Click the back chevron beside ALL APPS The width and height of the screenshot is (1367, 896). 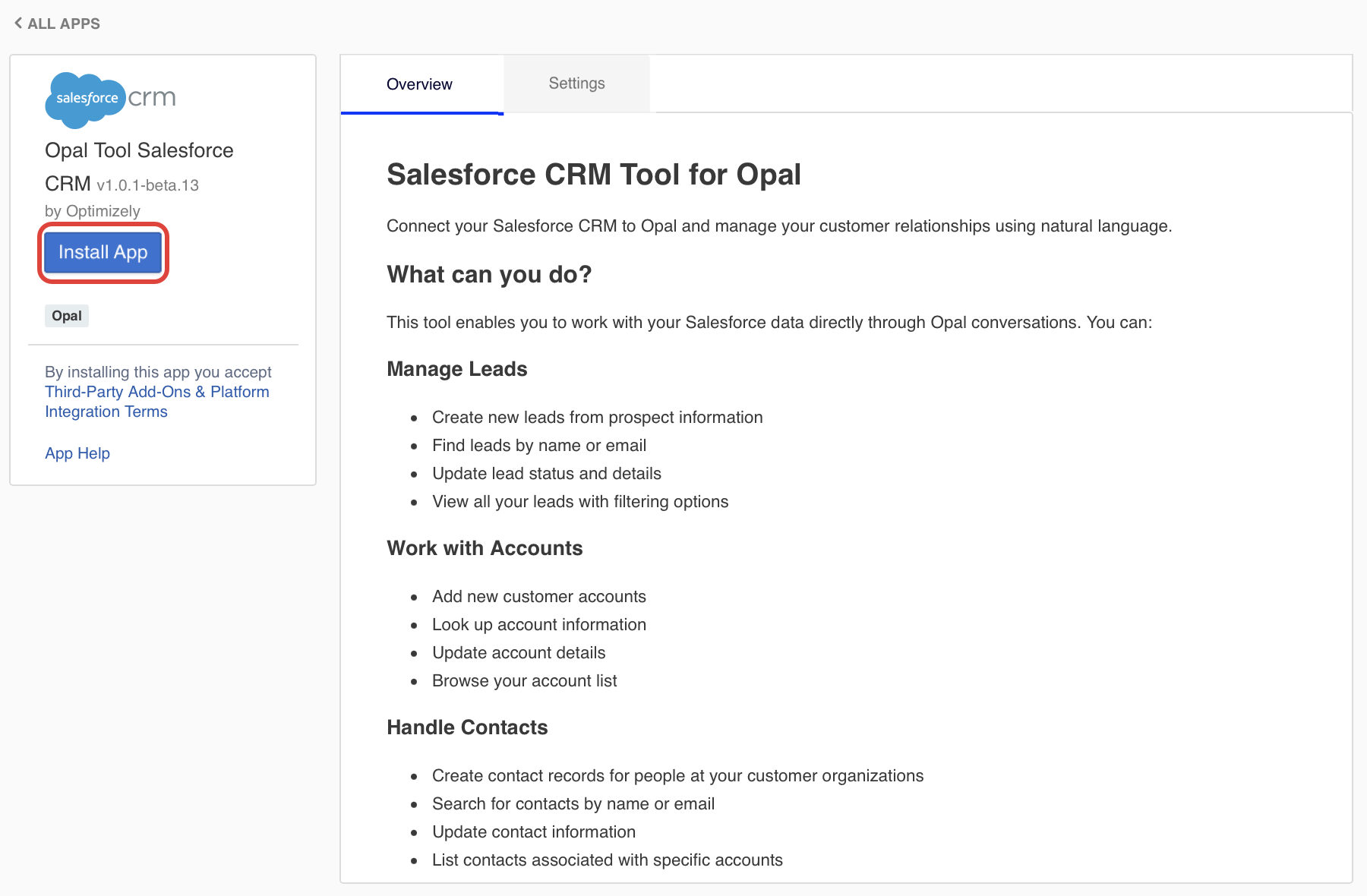tap(18, 24)
